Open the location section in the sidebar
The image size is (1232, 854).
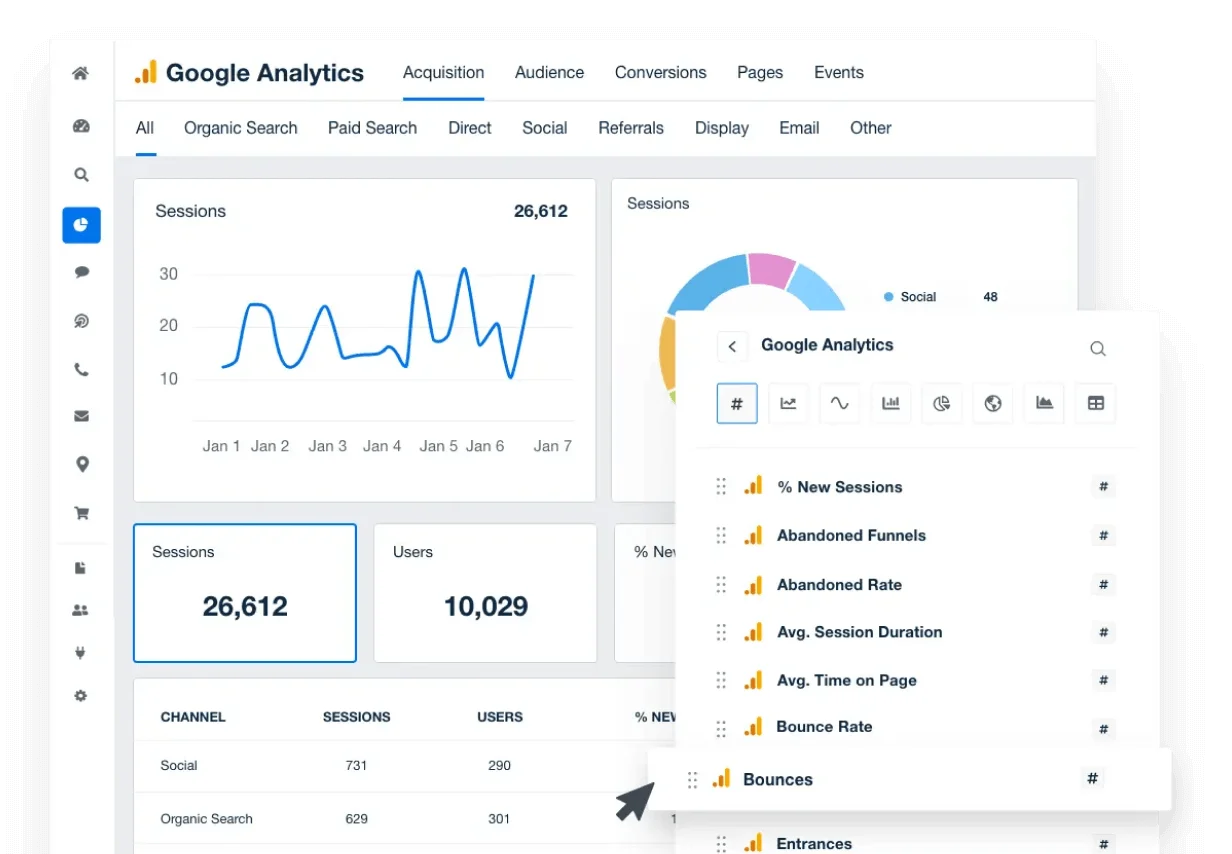coord(81,464)
